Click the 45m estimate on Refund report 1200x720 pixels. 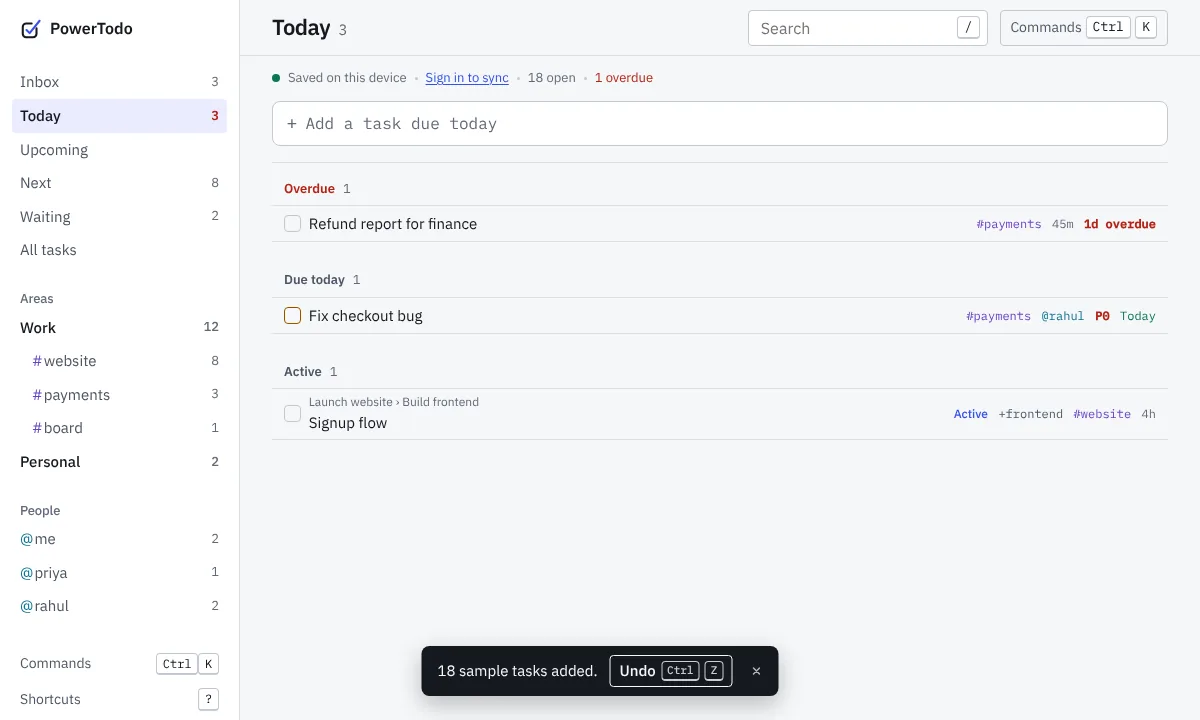pyautogui.click(x=1063, y=224)
